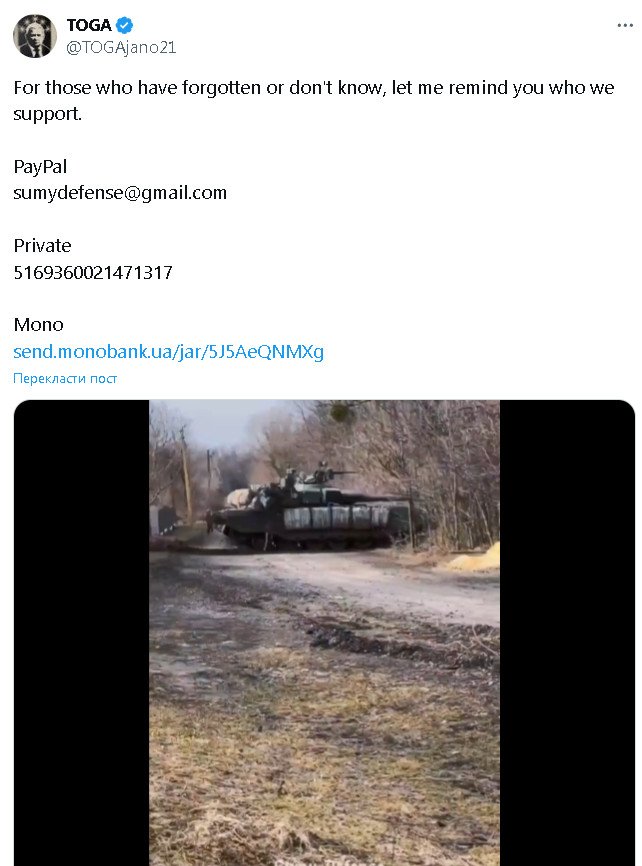
Task: Open the @TOGAjano21 handle
Action: coord(121,47)
